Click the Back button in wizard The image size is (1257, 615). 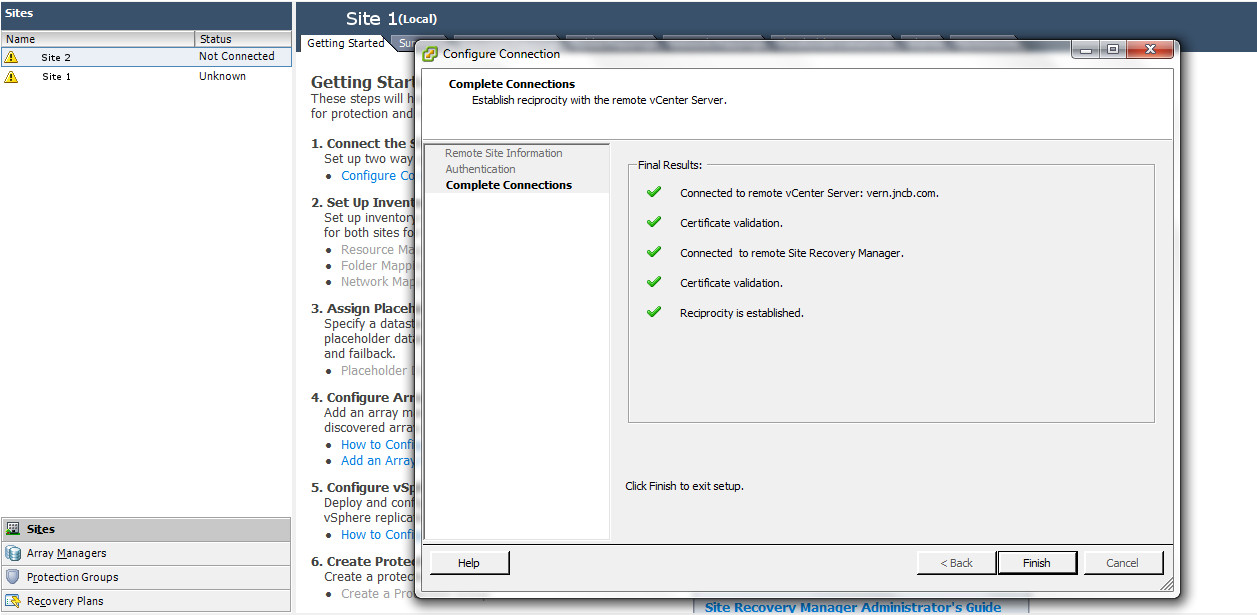(x=956, y=563)
